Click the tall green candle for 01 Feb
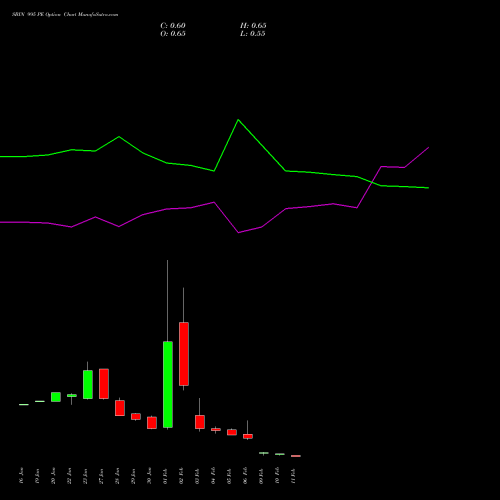Image resolution: width=500 pixels, height=500 pixels. click(x=168, y=384)
